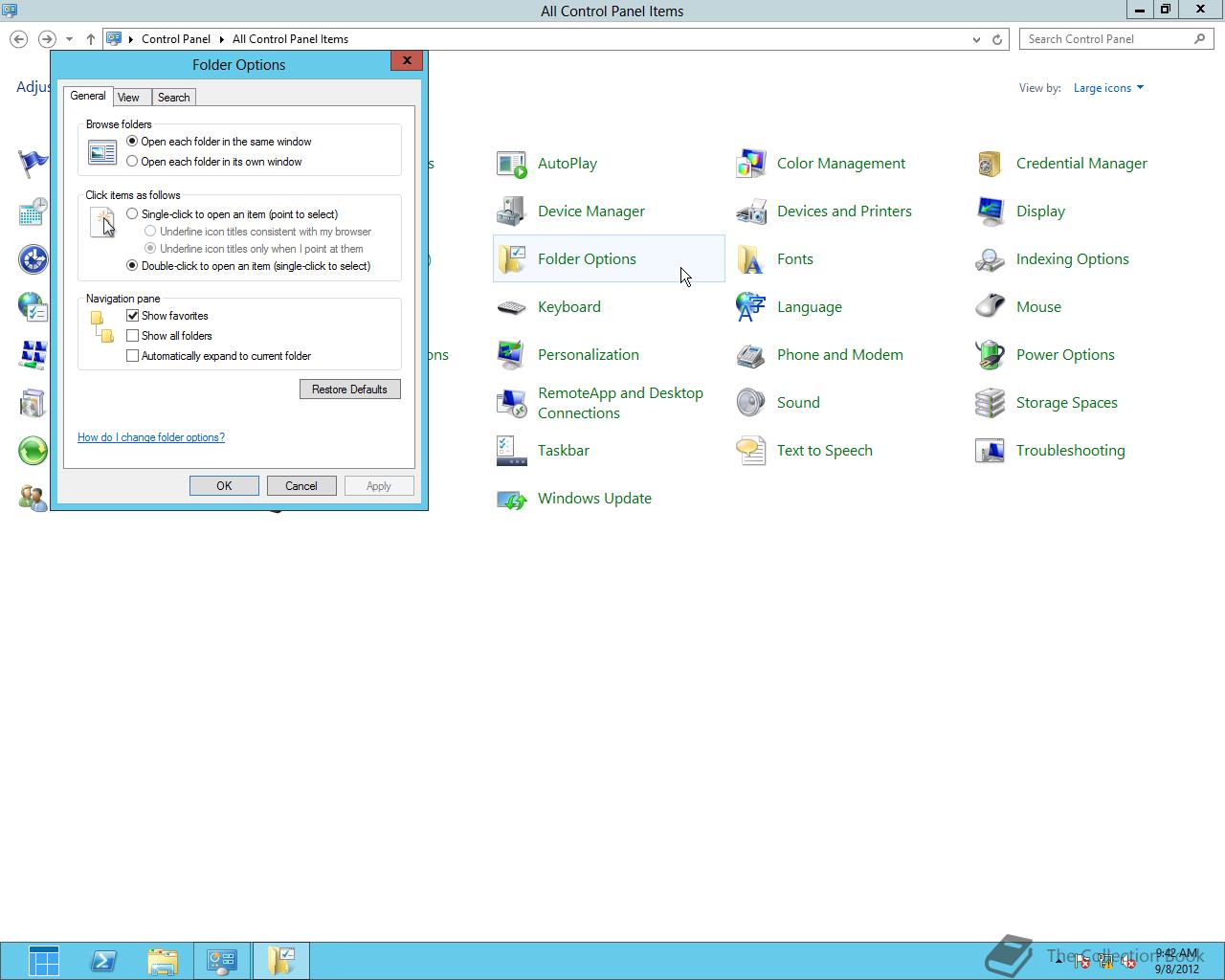Open the View by Large icons dropdown
The image size is (1225, 980).
[x=1108, y=88]
